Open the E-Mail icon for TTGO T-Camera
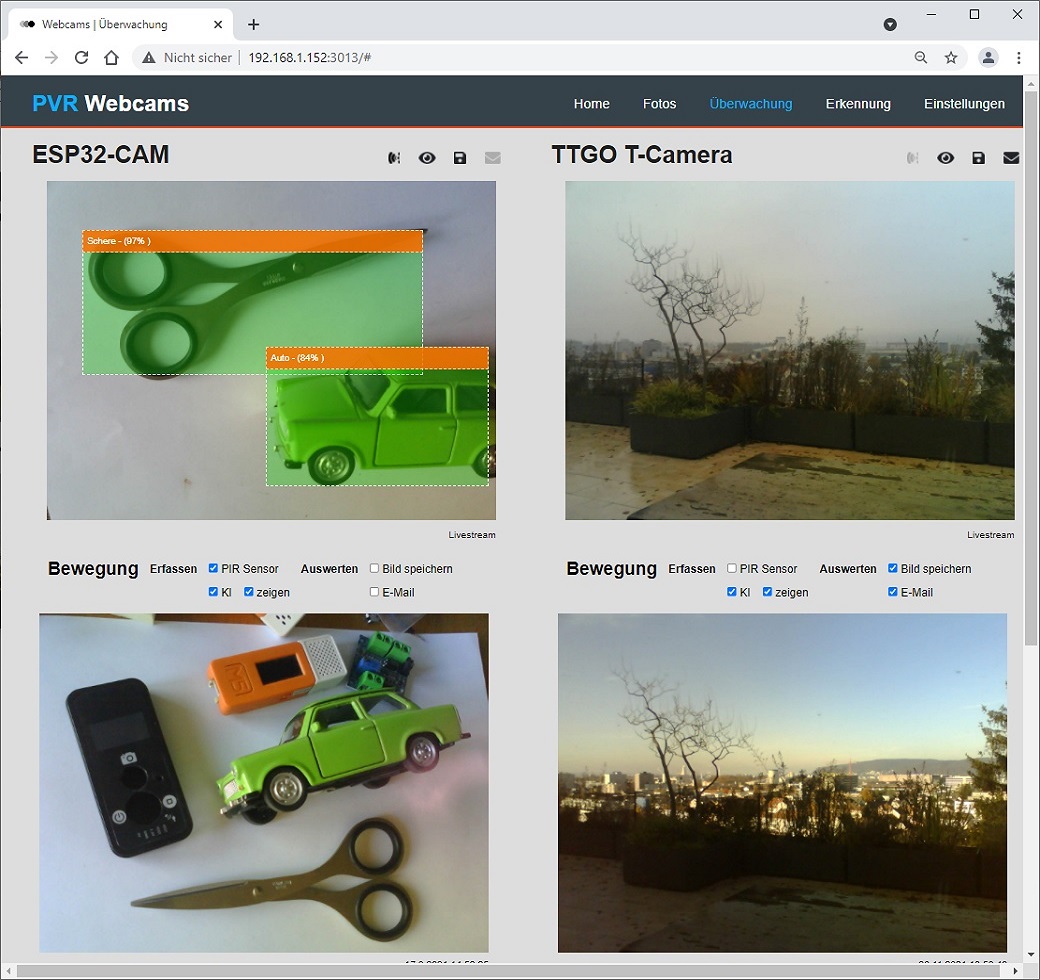Screen dimensions: 1040x980 1010,157
